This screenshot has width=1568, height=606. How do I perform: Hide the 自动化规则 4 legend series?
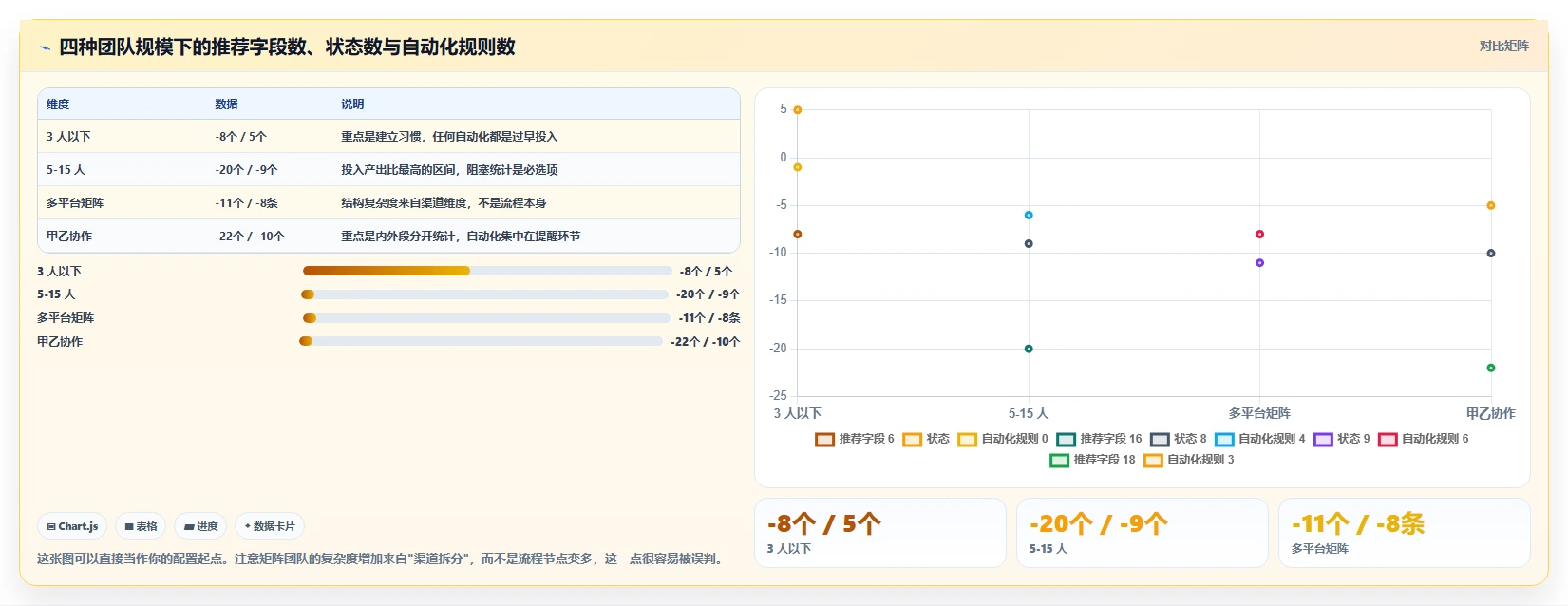tap(1260, 439)
